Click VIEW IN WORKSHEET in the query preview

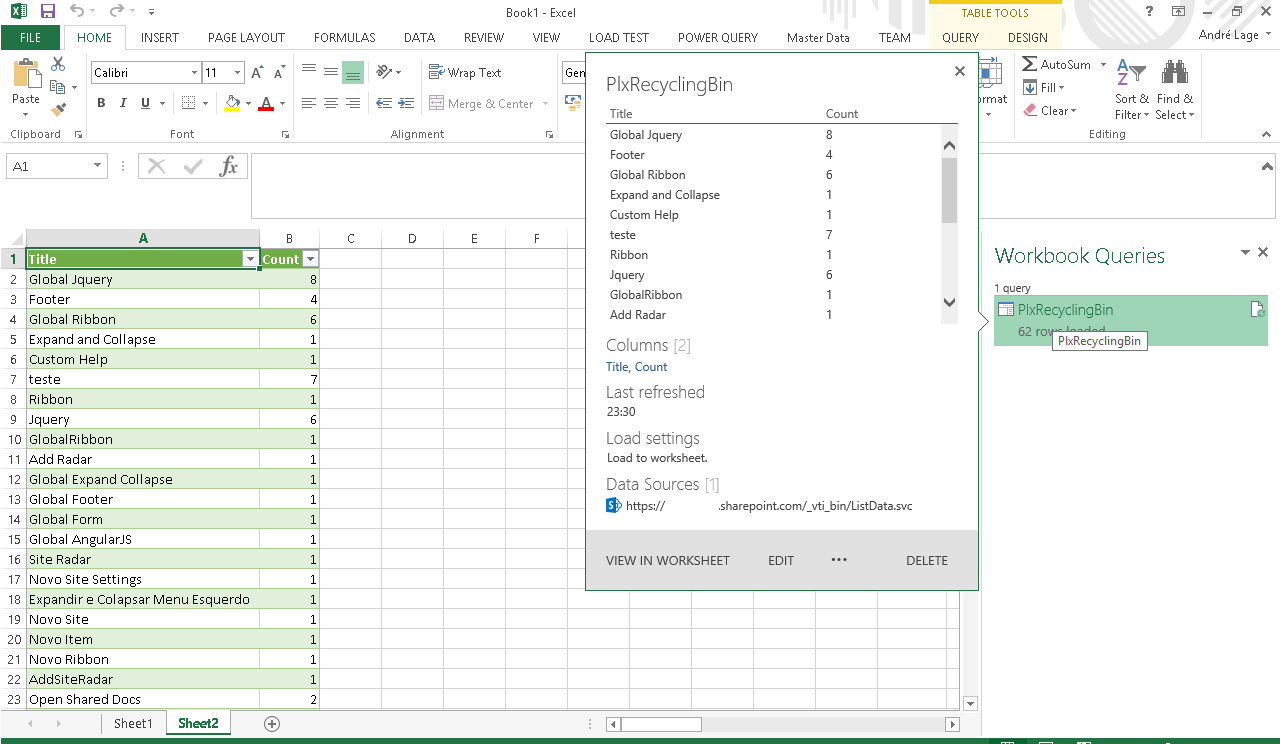pyautogui.click(x=668, y=560)
